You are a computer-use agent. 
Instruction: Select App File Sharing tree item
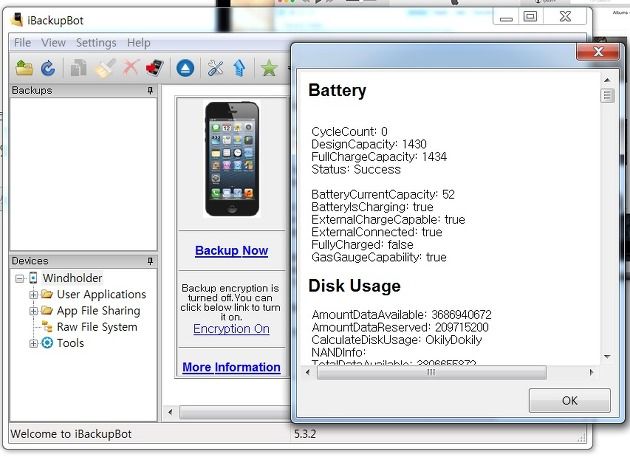(98, 311)
